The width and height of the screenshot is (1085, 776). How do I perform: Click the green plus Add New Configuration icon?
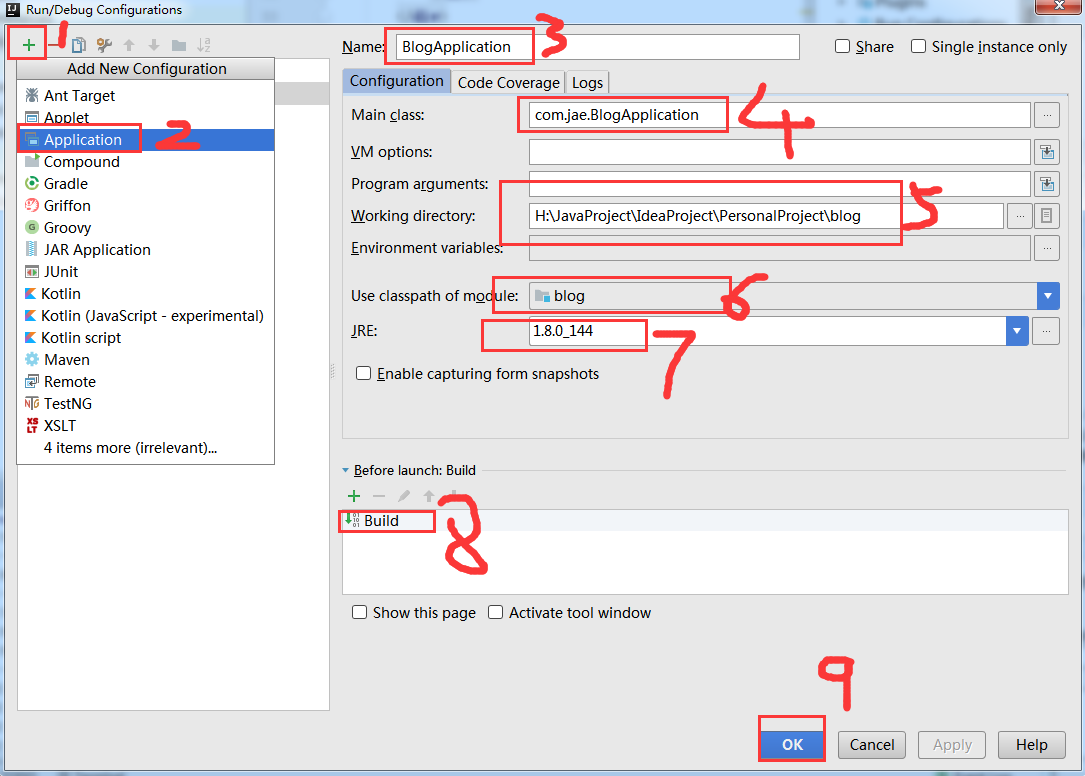click(x=28, y=45)
